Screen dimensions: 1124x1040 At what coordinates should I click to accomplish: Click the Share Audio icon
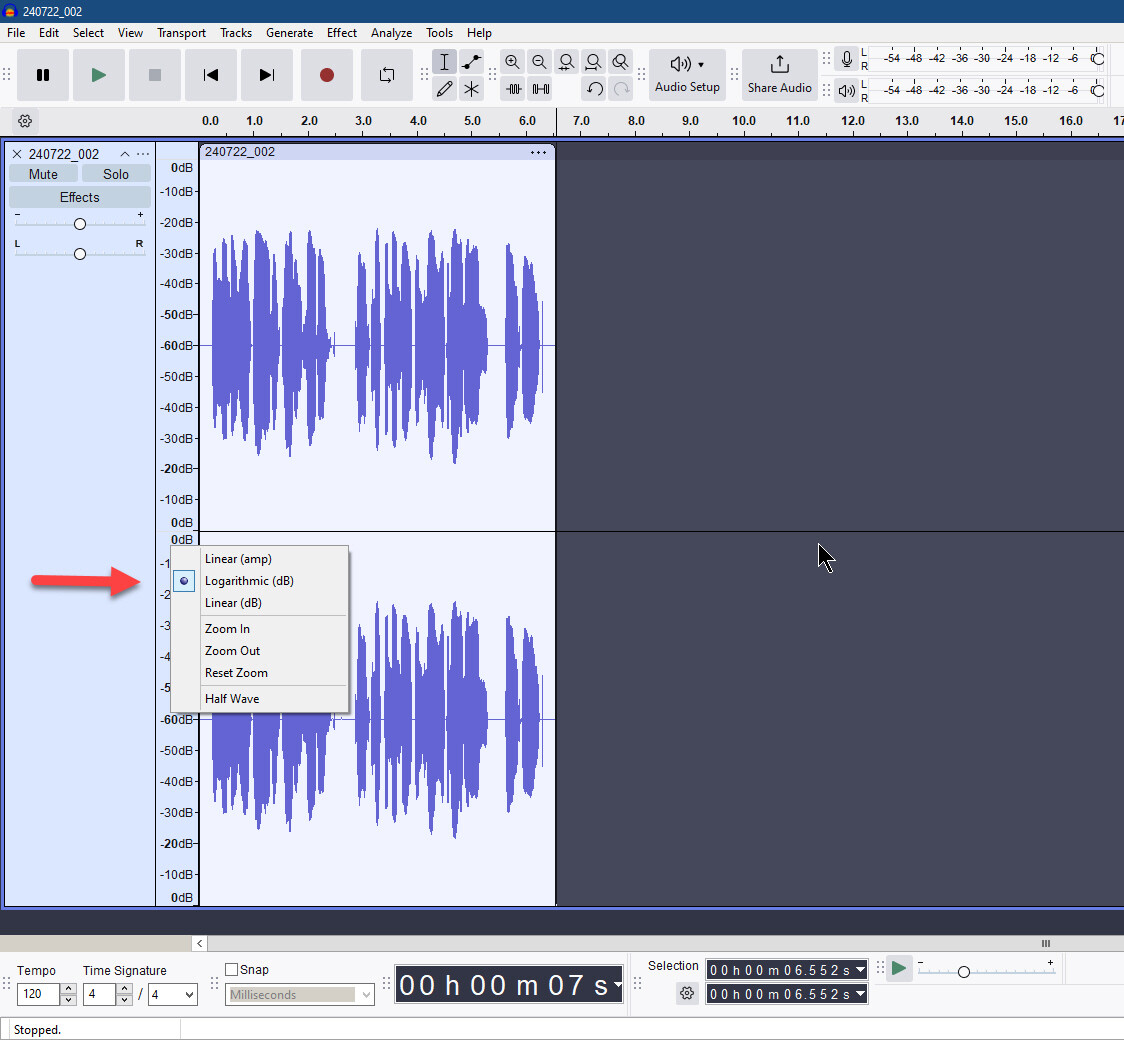coord(779,66)
